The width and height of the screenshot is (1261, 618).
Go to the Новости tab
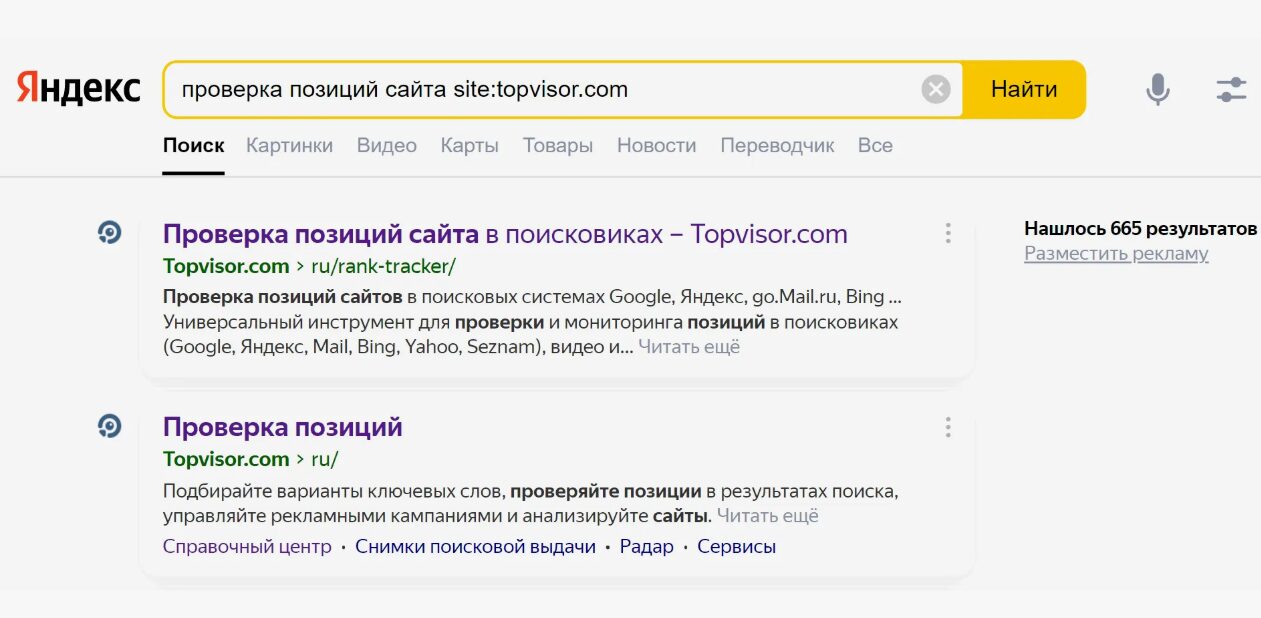(656, 146)
